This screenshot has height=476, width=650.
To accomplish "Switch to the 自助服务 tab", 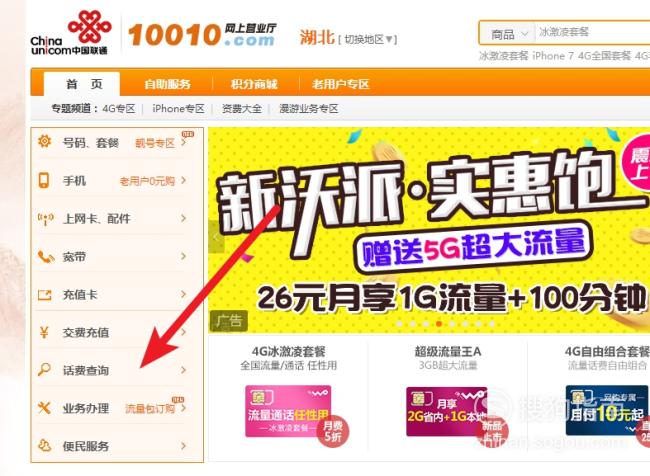I will (167, 84).
